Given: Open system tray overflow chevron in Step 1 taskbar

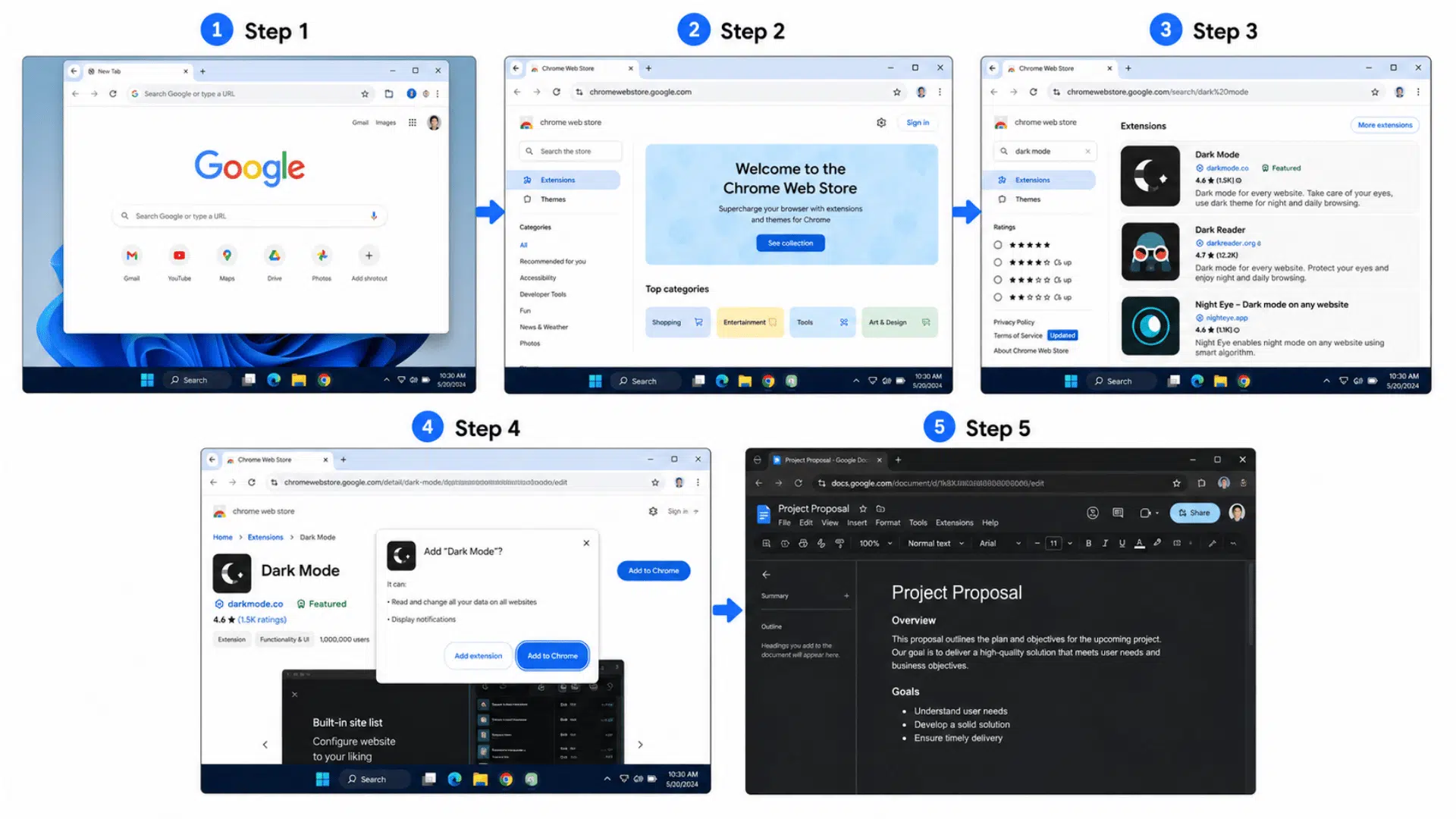Looking at the screenshot, I should pyautogui.click(x=387, y=380).
